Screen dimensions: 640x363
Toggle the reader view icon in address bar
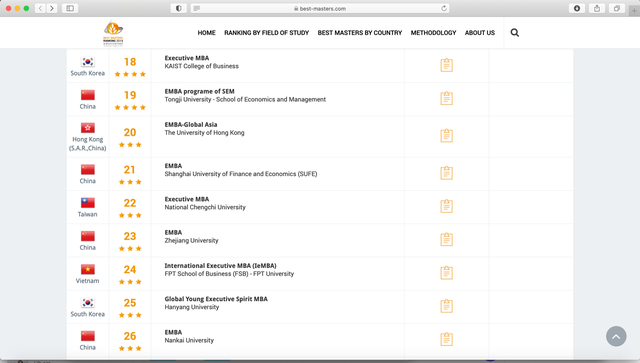(x=197, y=8)
